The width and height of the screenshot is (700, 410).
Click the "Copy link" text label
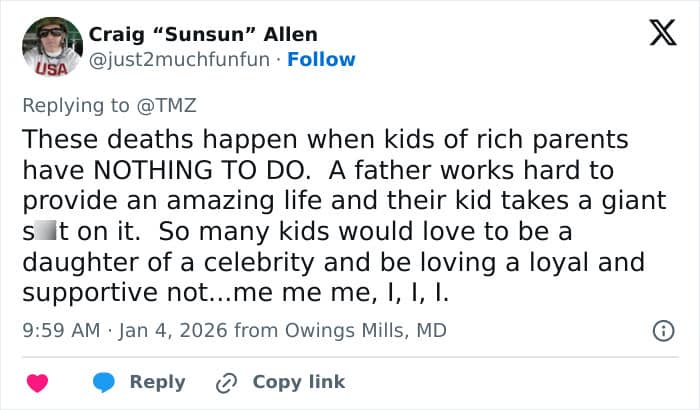(x=298, y=382)
